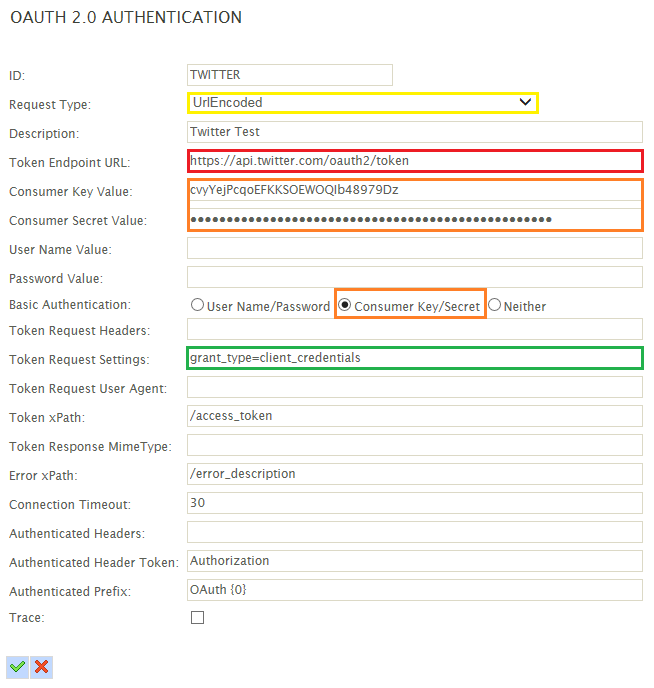This screenshot has height=688, width=654.
Task: Focus the Token Request Settings field
Action: 415,358
